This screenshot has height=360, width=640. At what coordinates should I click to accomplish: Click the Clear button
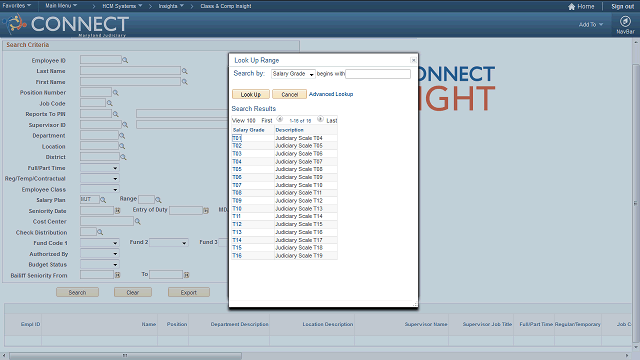[x=133, y=292]
